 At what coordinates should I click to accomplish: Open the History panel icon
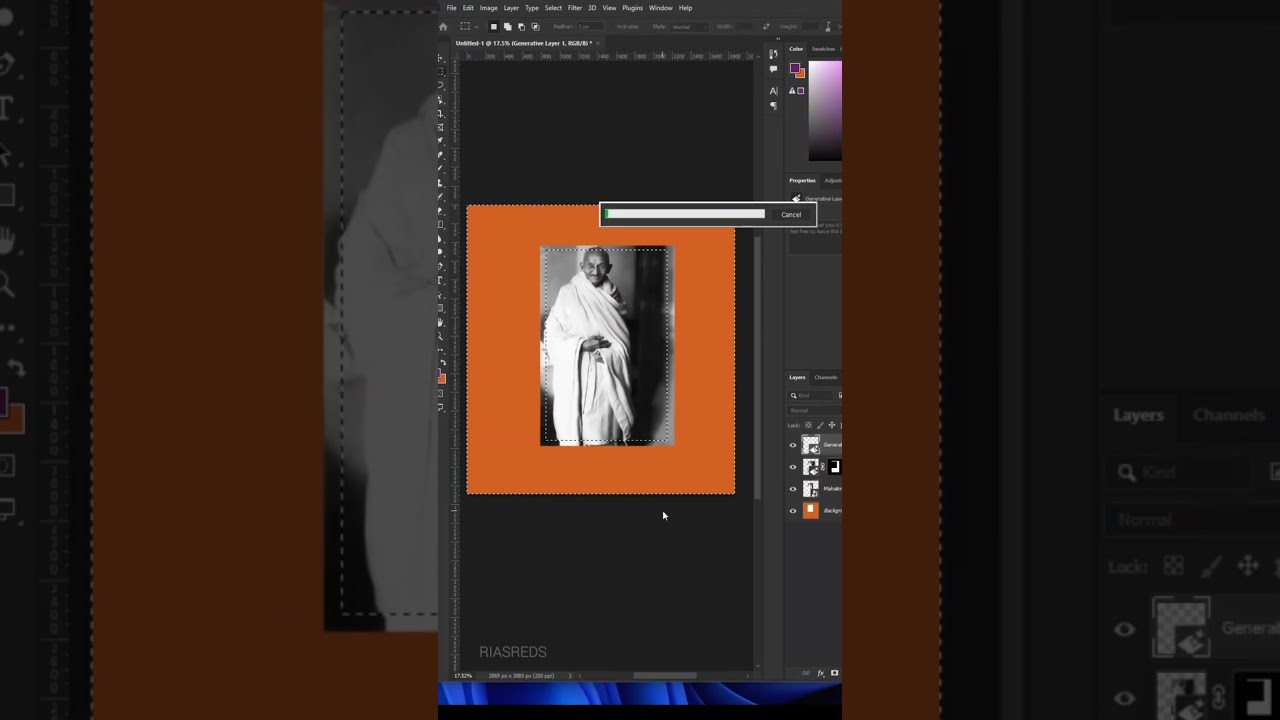click(x=773, y=53)
